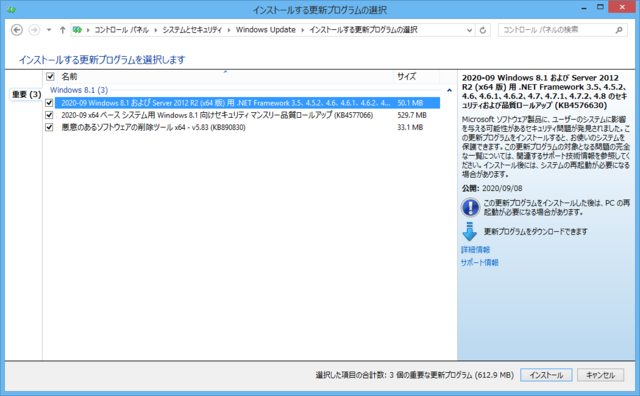Image resolution: width=640 pixels, height=396 pixels.
Task: Uncheck the KB4577066 monthly rollup checkbox
Action: [49, 115]
